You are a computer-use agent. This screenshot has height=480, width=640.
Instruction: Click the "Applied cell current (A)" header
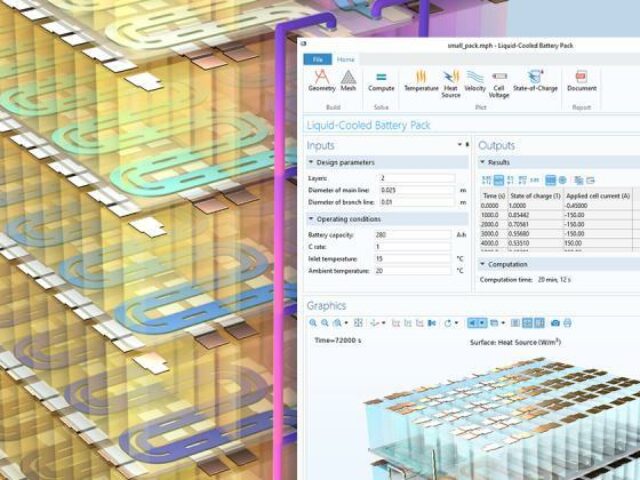[x=598, y=196]
